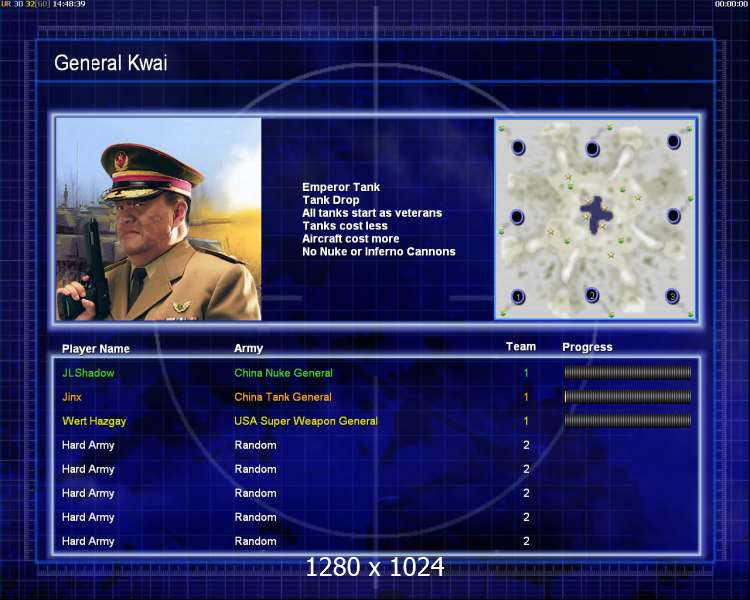Click "No Nuke or Inferno Cannons" text
Screen dimensions: 750x600
click(x=379, y=252)
